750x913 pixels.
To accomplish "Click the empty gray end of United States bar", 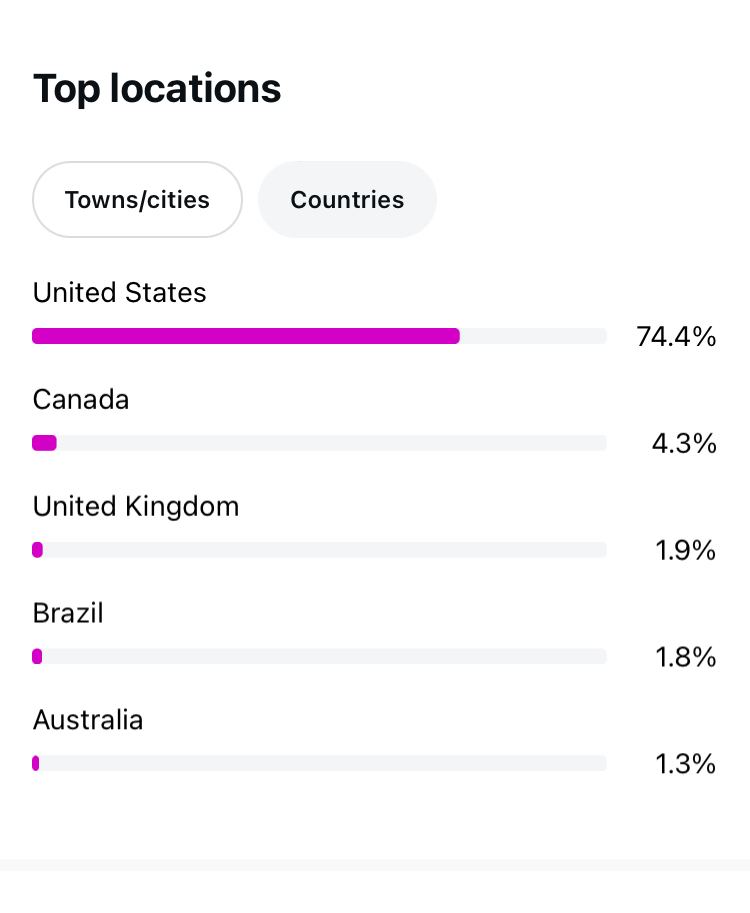I will click(532, 336).
